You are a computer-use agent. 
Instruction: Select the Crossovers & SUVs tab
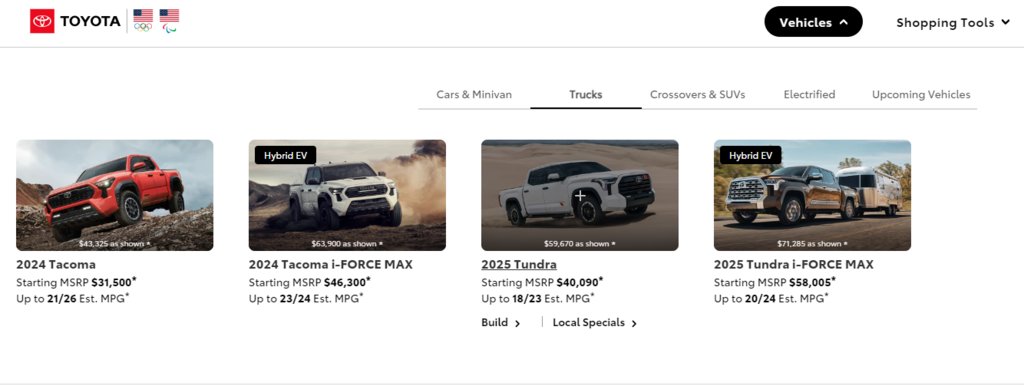coord(697,94)
